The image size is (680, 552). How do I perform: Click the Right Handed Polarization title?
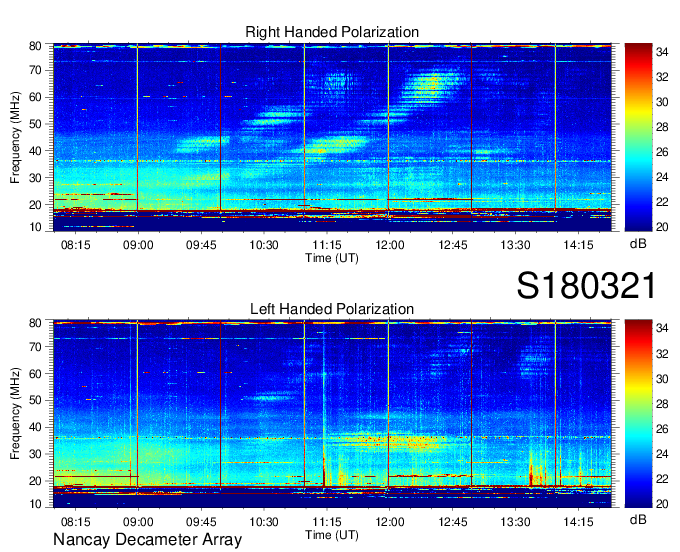click(332, 32)
